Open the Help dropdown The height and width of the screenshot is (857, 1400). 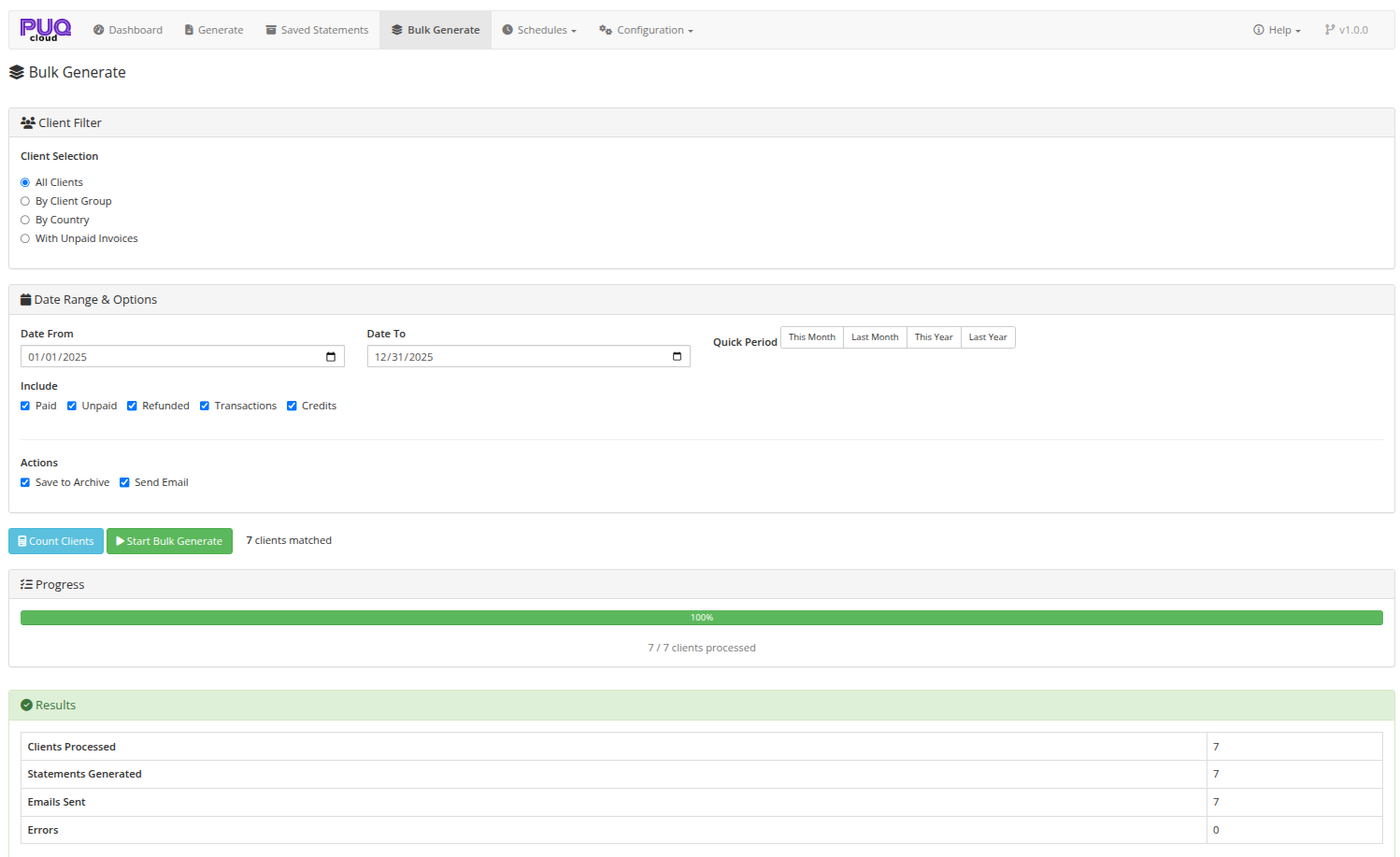click(1277, 29)
